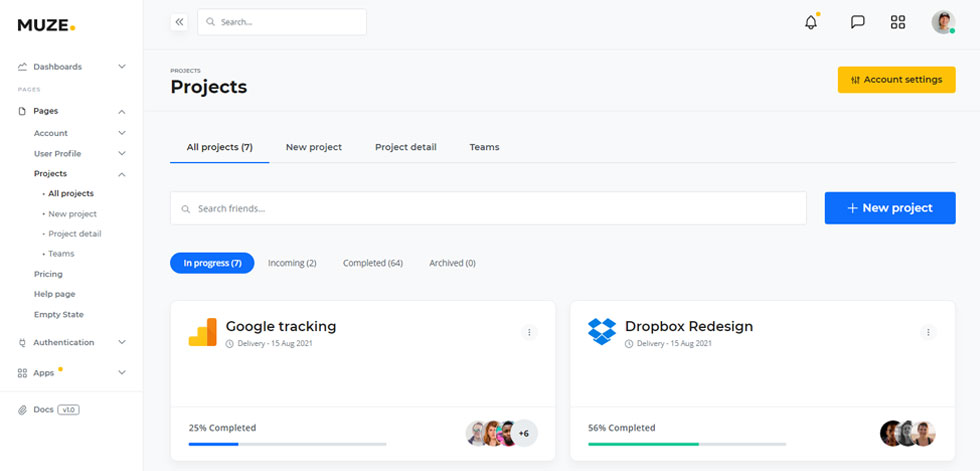Focus the Search friends input field
The image size is (980, 471).
coord(488,208)
